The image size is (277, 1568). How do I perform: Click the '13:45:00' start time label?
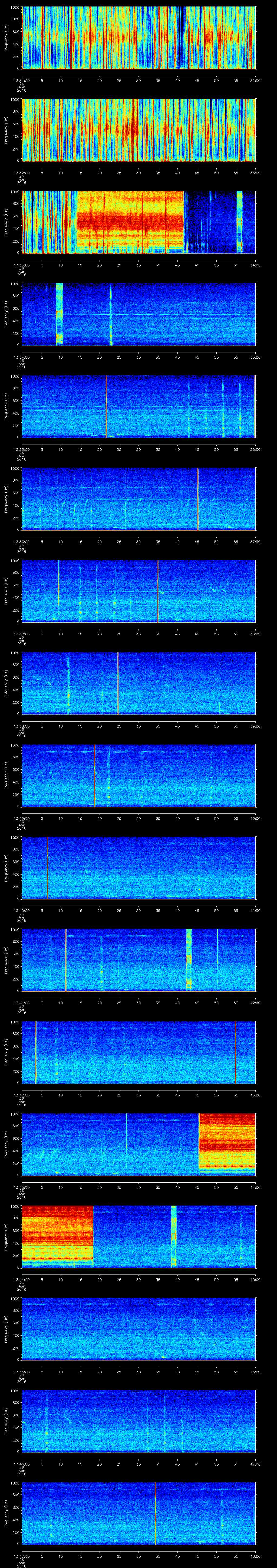[21, 1371]
